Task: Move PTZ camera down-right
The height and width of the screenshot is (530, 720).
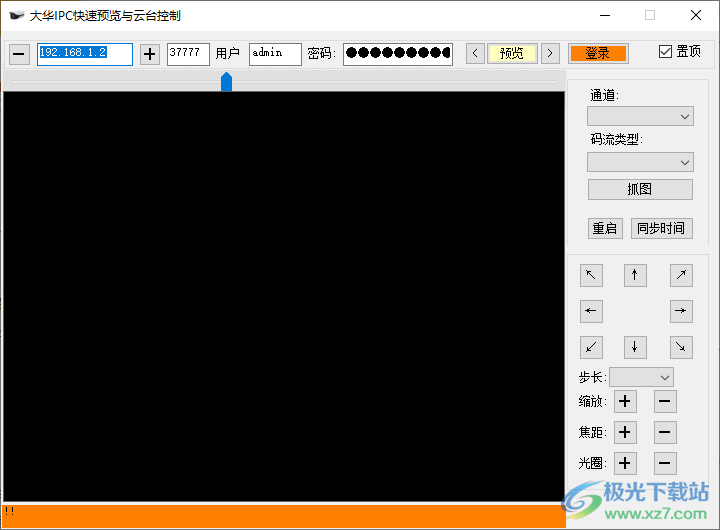Action: tap(681, 347)
